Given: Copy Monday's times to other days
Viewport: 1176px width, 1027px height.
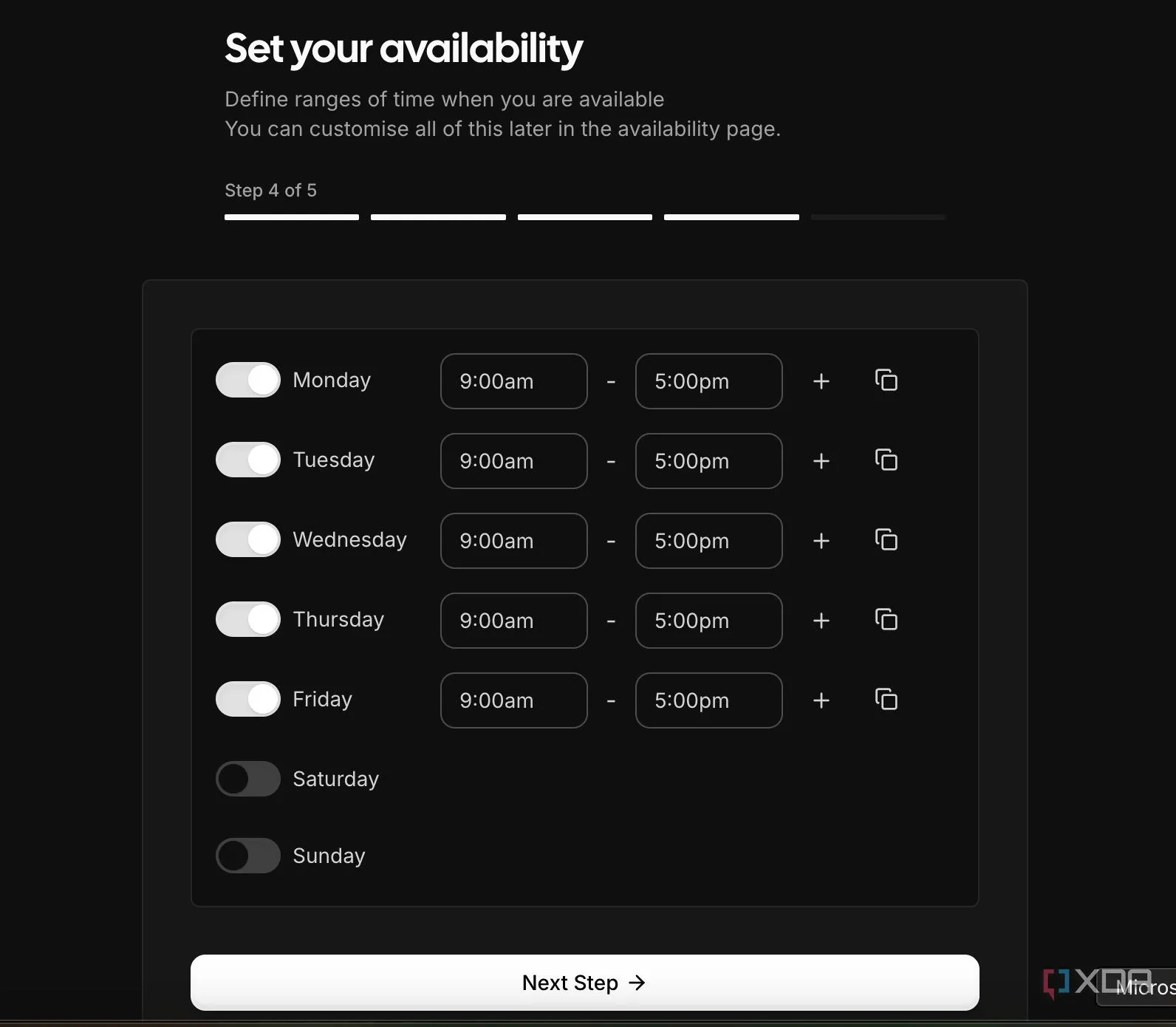Looking at the screenshot, I should click(x=886, y=380).
